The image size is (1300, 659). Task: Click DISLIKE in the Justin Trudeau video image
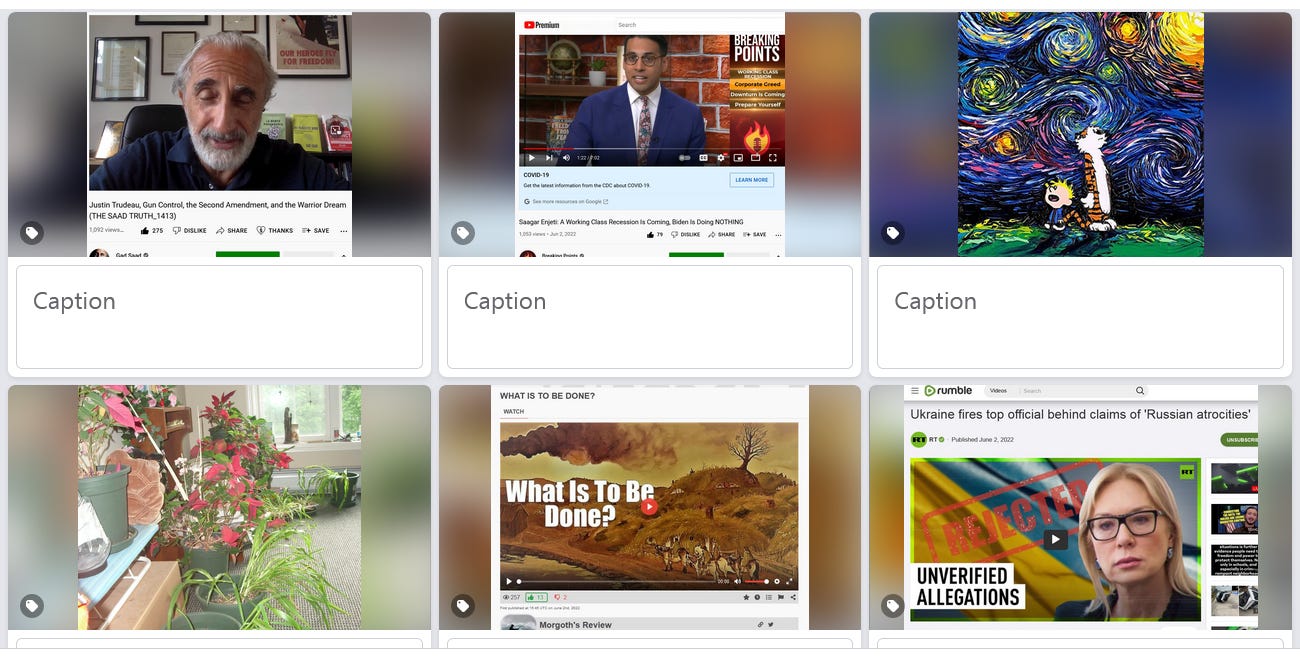(x=189, y=230)
